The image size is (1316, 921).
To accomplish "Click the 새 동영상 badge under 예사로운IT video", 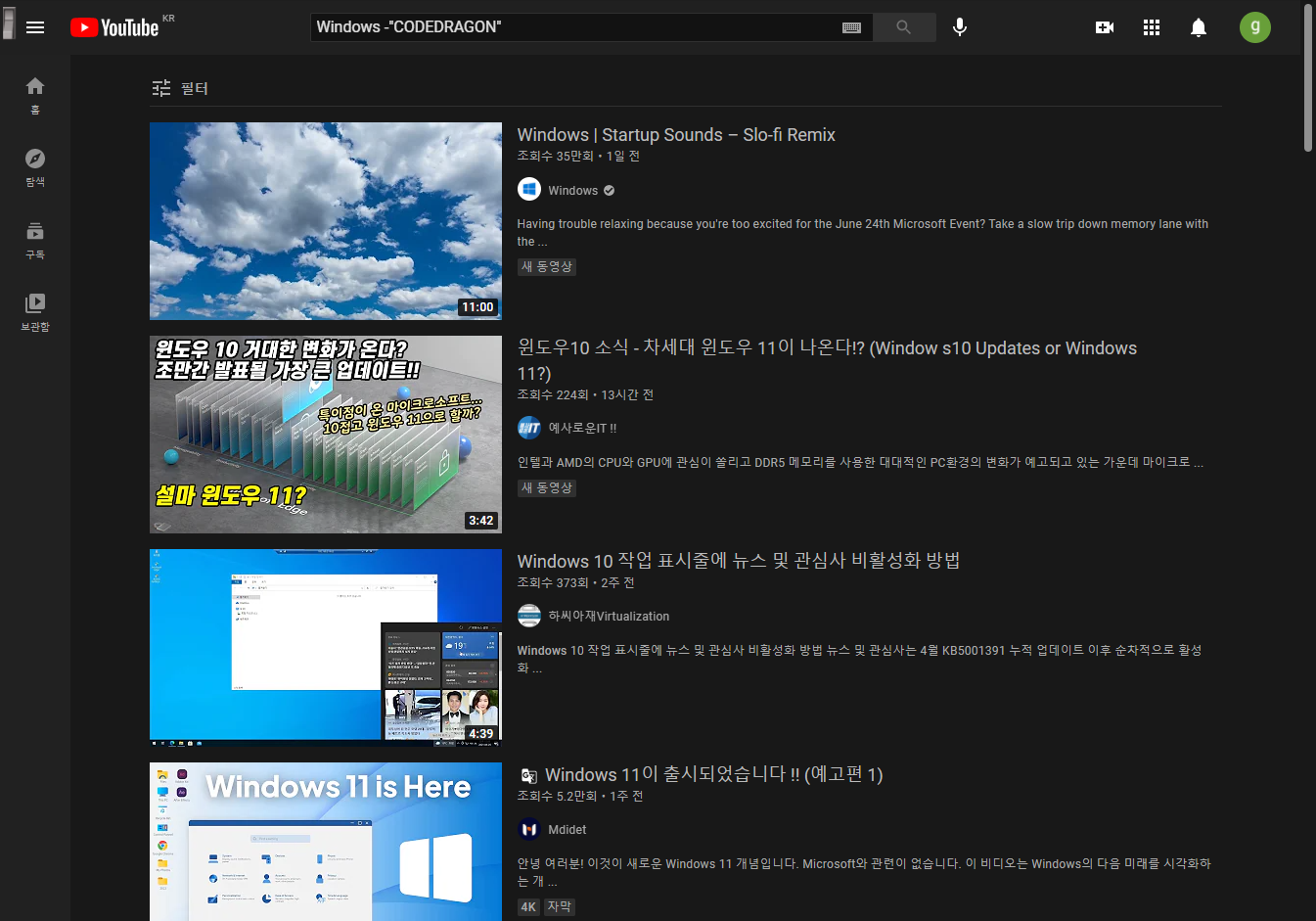I will pyautogui.click(x=547, y=488).
